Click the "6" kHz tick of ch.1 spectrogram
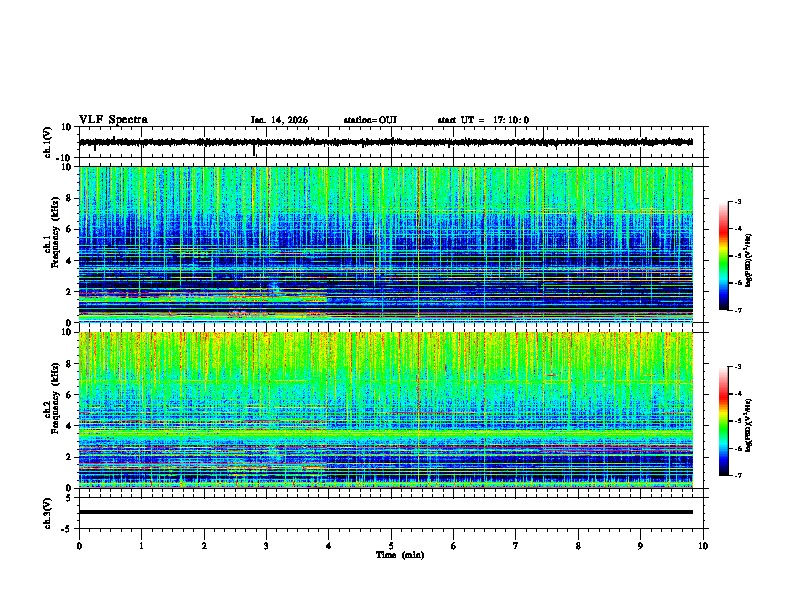This screenshot has height=612, width=792. [x=70, y=229]
